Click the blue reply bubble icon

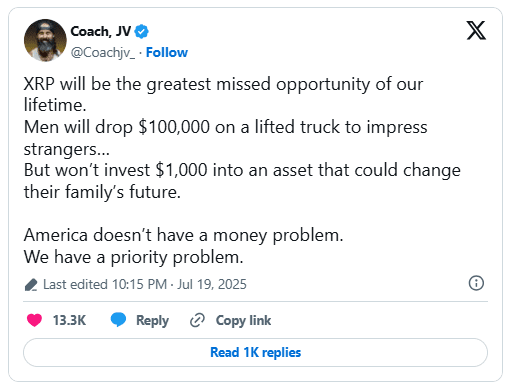118,320
